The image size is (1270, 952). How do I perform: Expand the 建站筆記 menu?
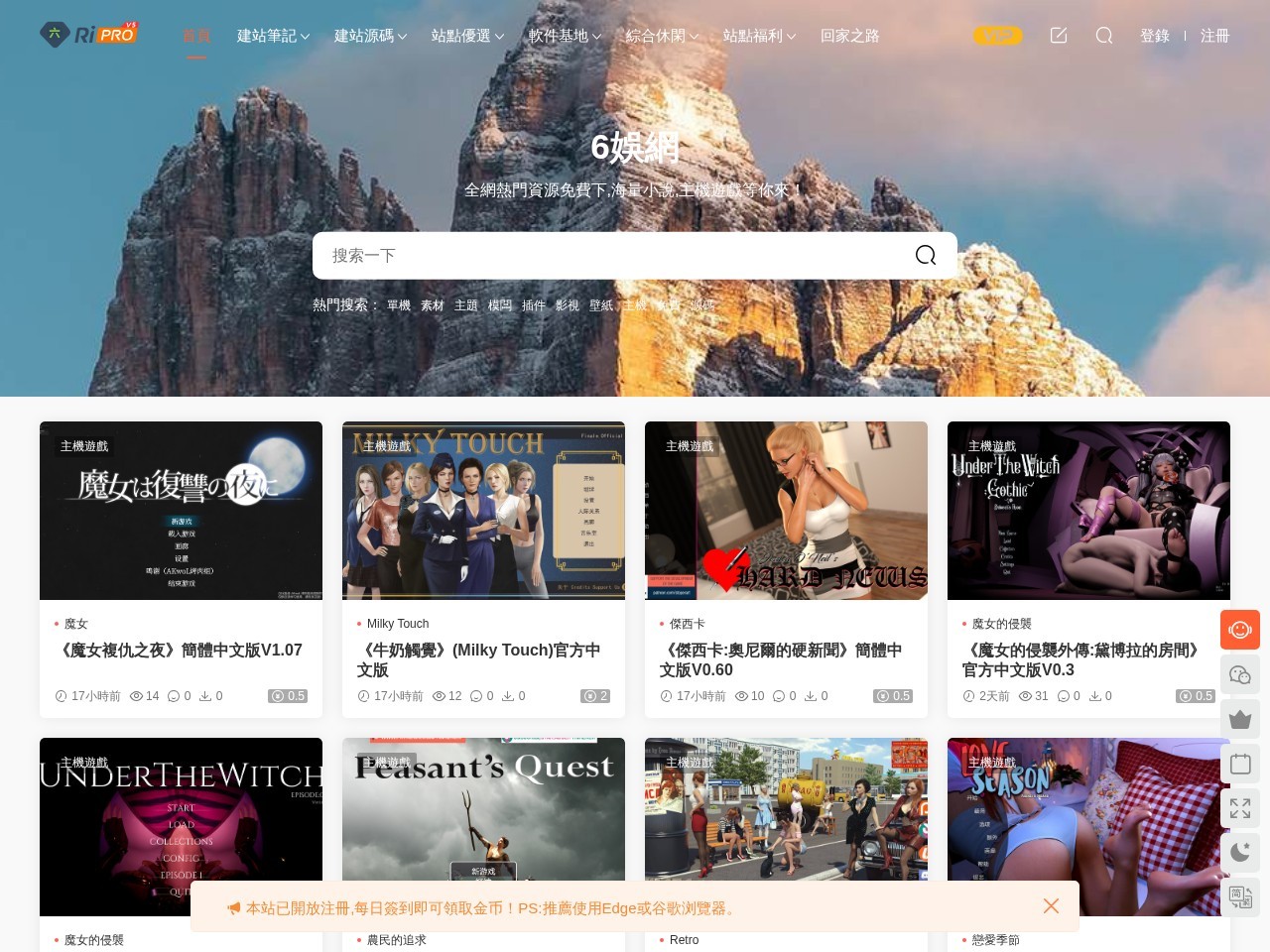(273, 36)
